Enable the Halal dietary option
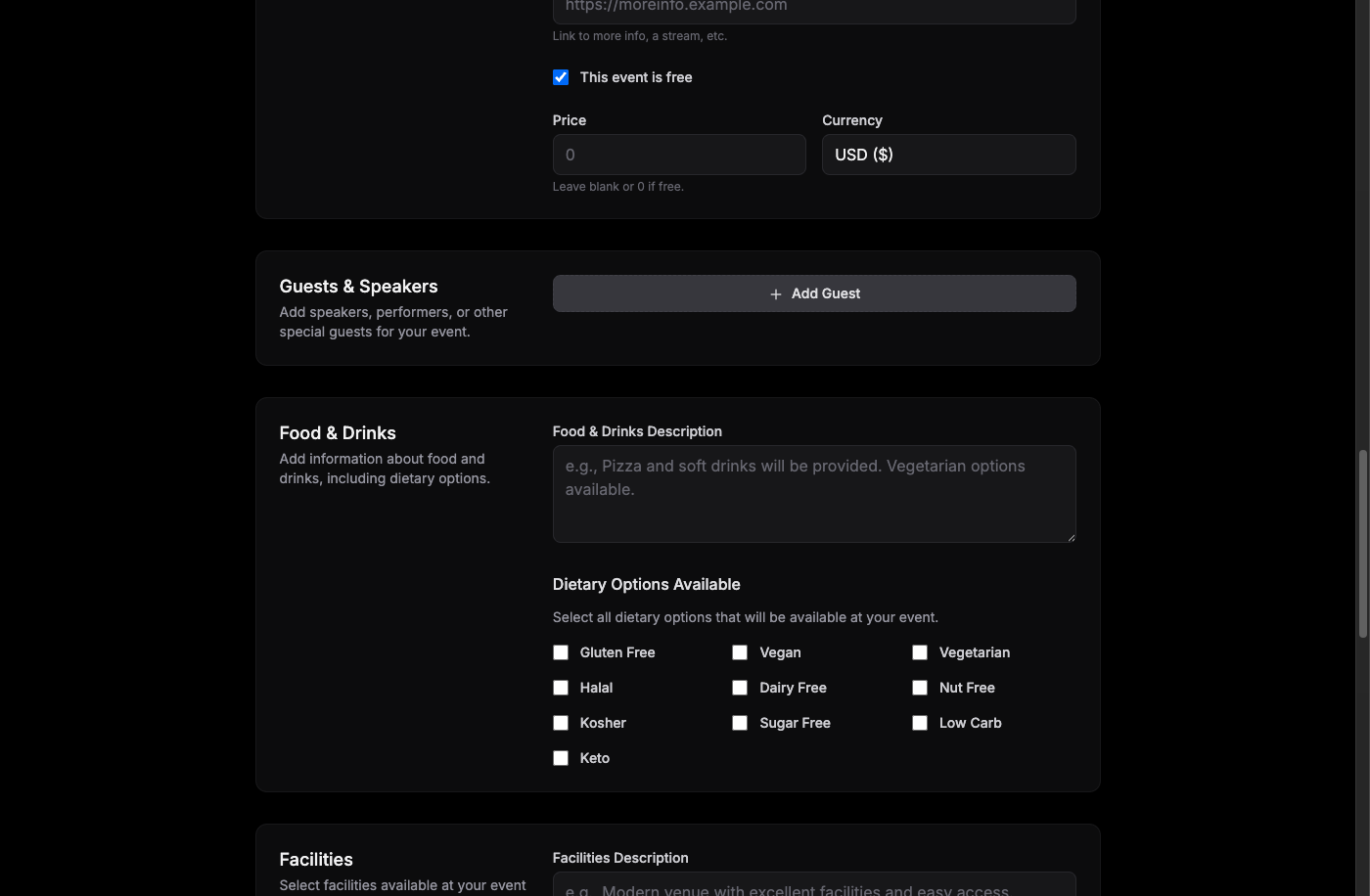Image resolution: width=1370 pixels, height=896 pixels. tap(560, 687)
